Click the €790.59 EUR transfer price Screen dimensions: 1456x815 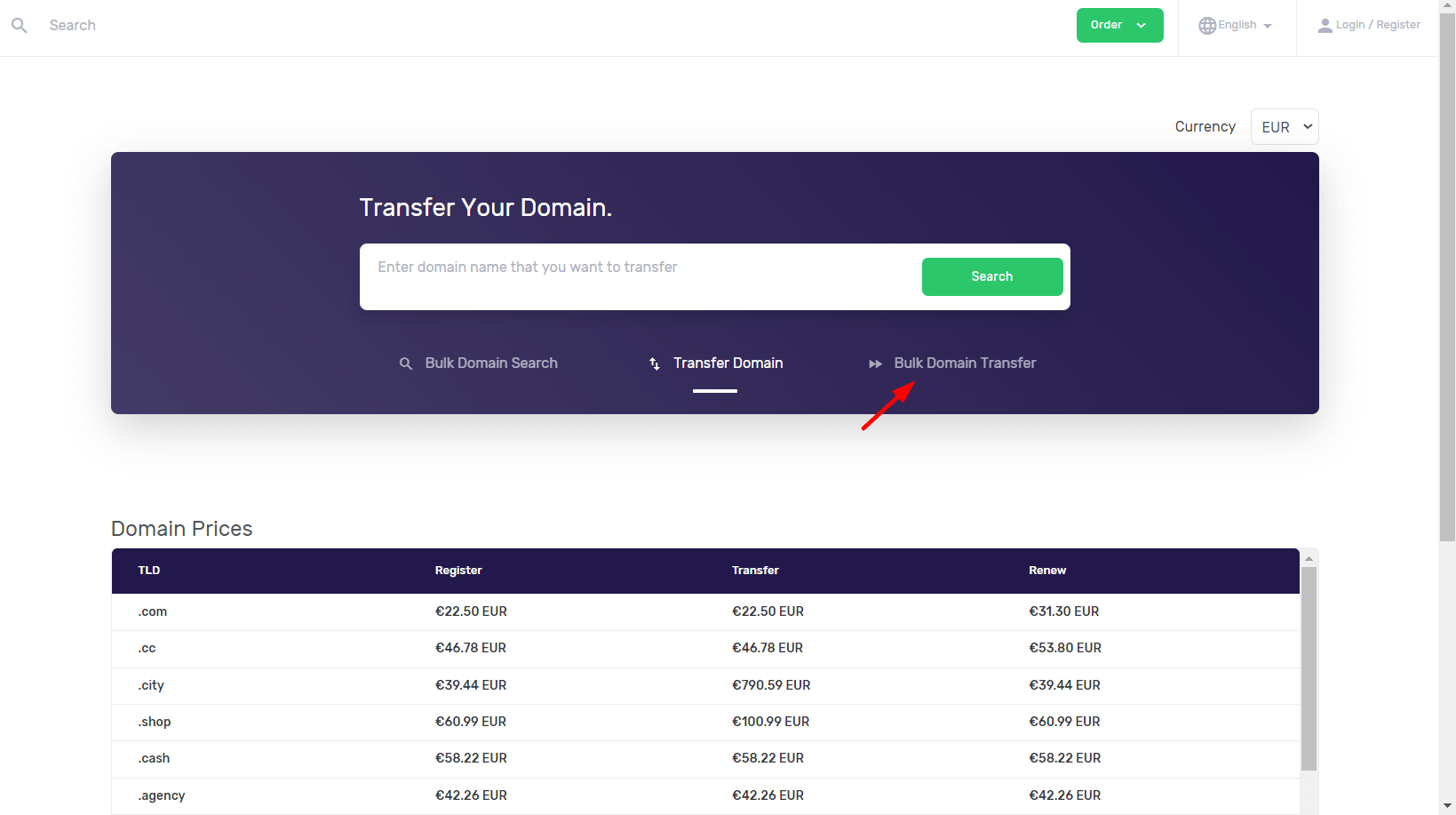point(771,685)
